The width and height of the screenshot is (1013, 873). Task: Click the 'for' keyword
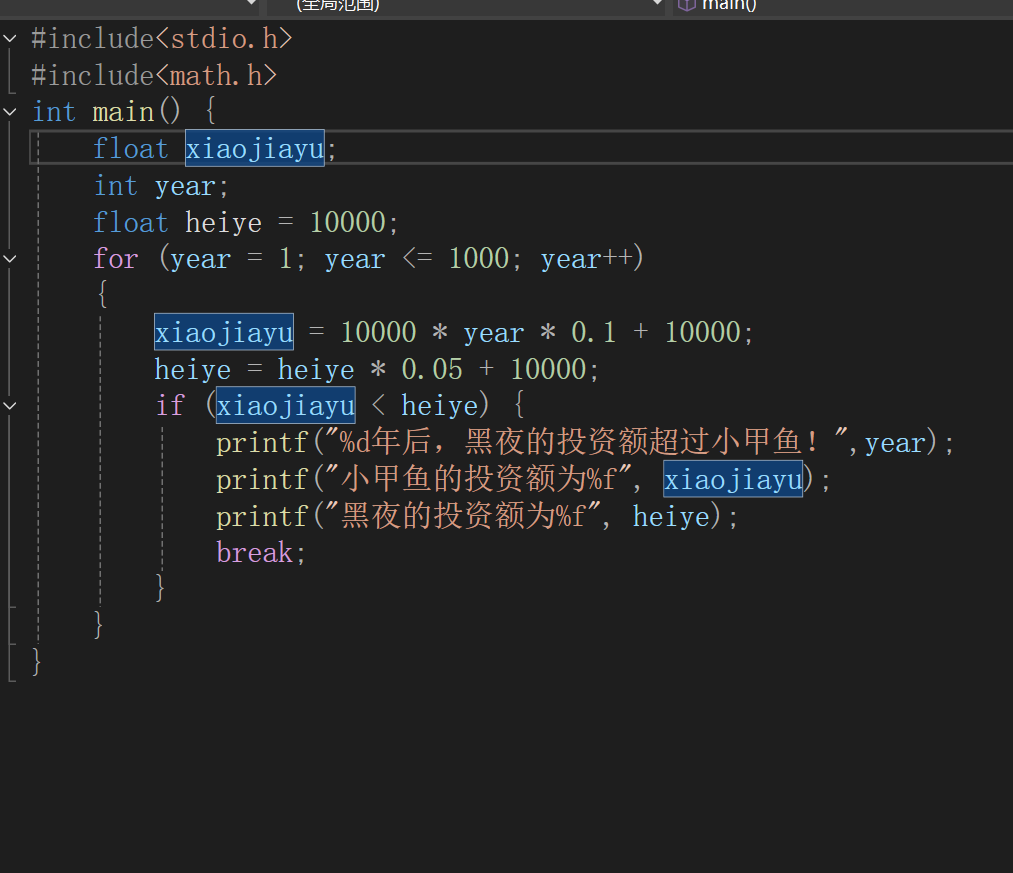tap(116, 259)
